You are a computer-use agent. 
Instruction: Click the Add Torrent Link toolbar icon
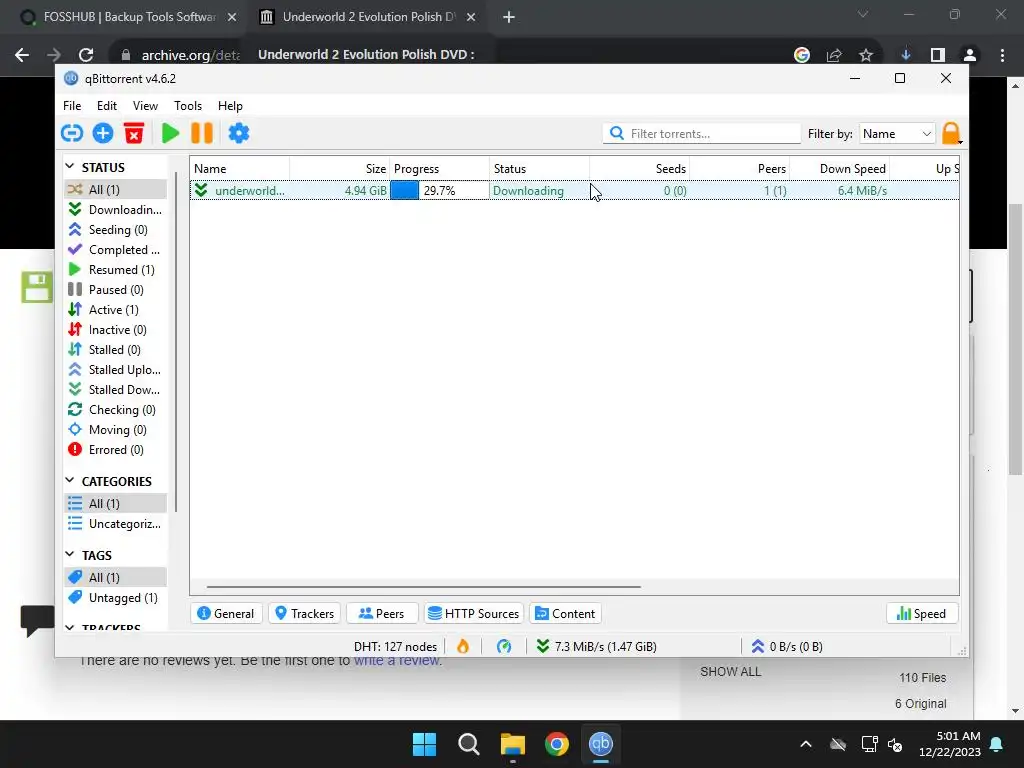click(x=72, y=133)
